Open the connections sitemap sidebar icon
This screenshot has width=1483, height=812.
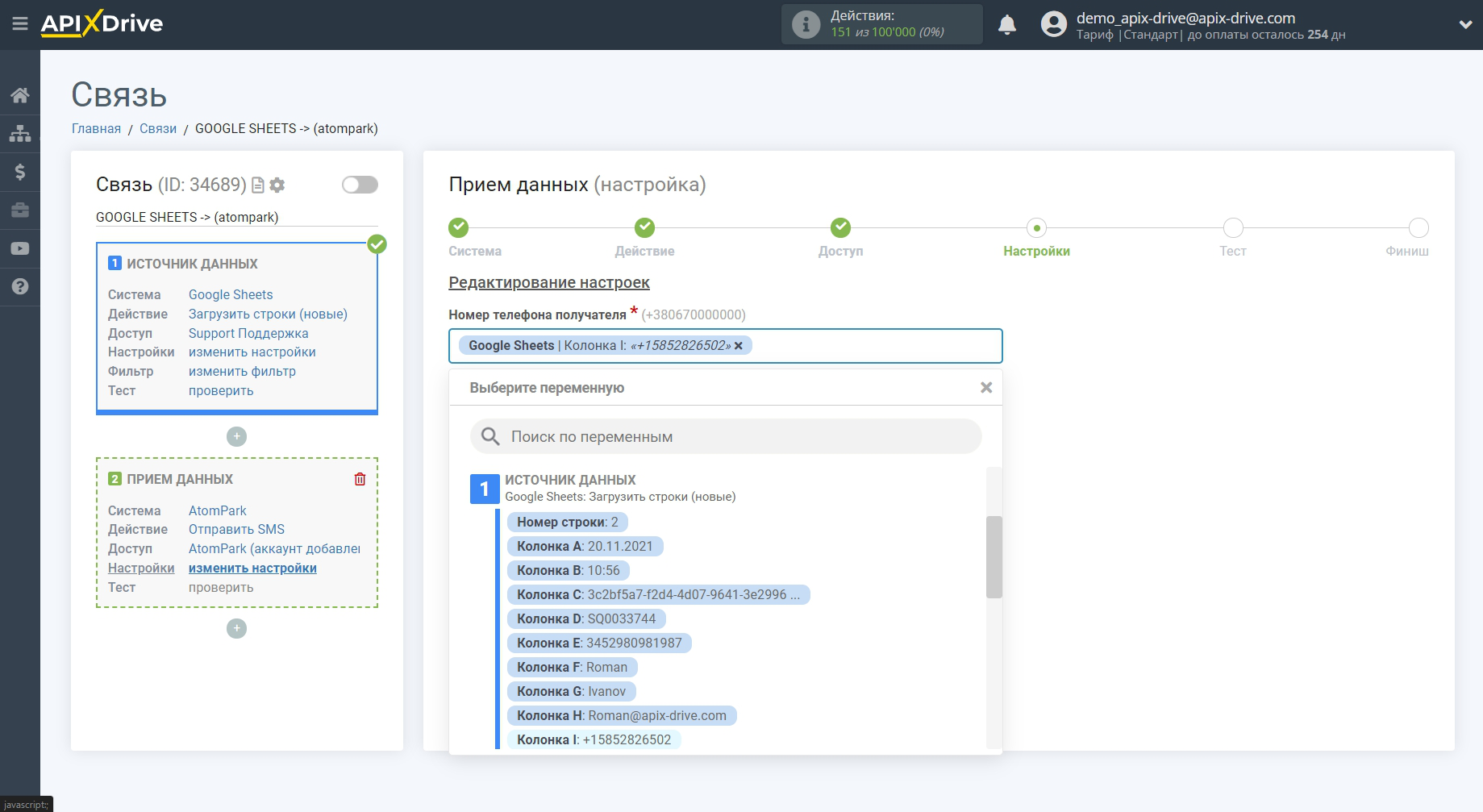(x=20, y=133)
